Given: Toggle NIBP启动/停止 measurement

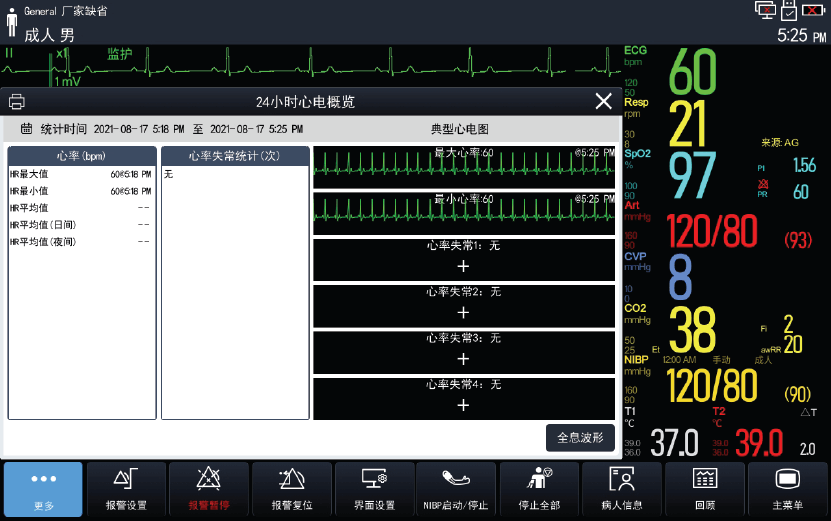Looking at the screenshot, I should (456, 490).
